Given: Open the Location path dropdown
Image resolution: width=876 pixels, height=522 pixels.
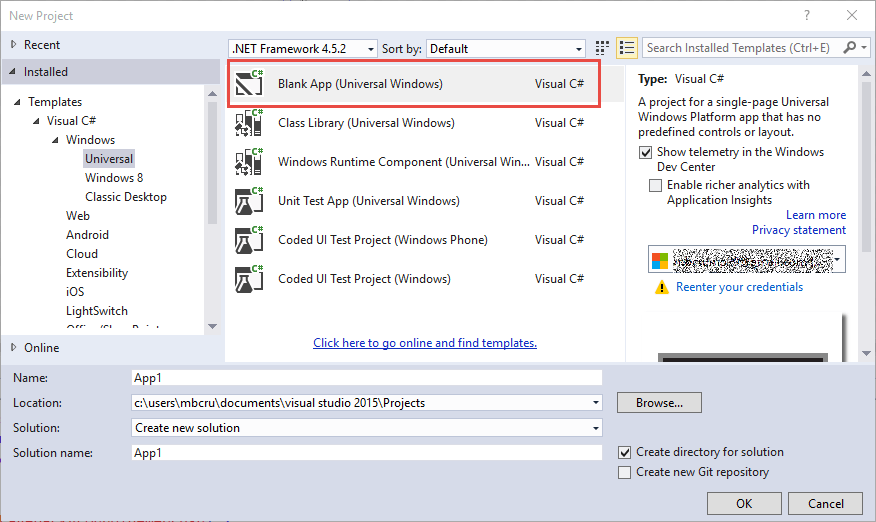Looking at the screenshot, I should (x=596, y=402).
